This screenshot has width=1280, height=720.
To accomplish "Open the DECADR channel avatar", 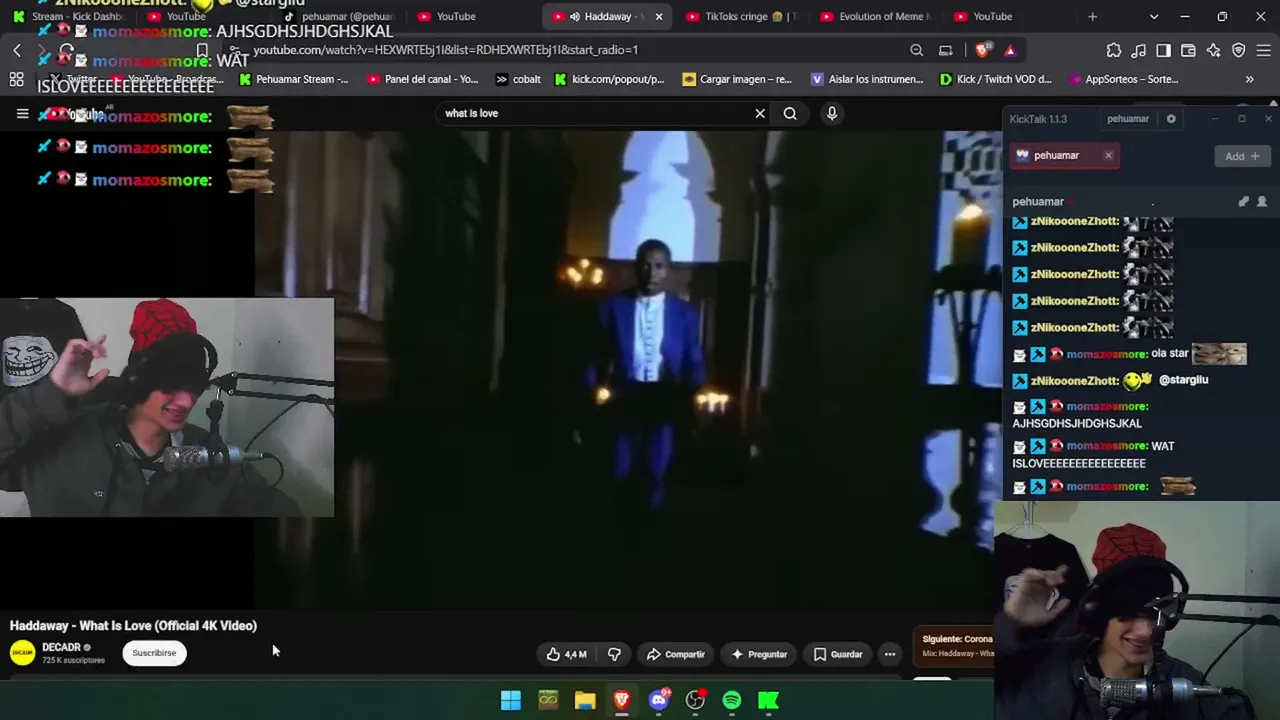I will point(22,653).
